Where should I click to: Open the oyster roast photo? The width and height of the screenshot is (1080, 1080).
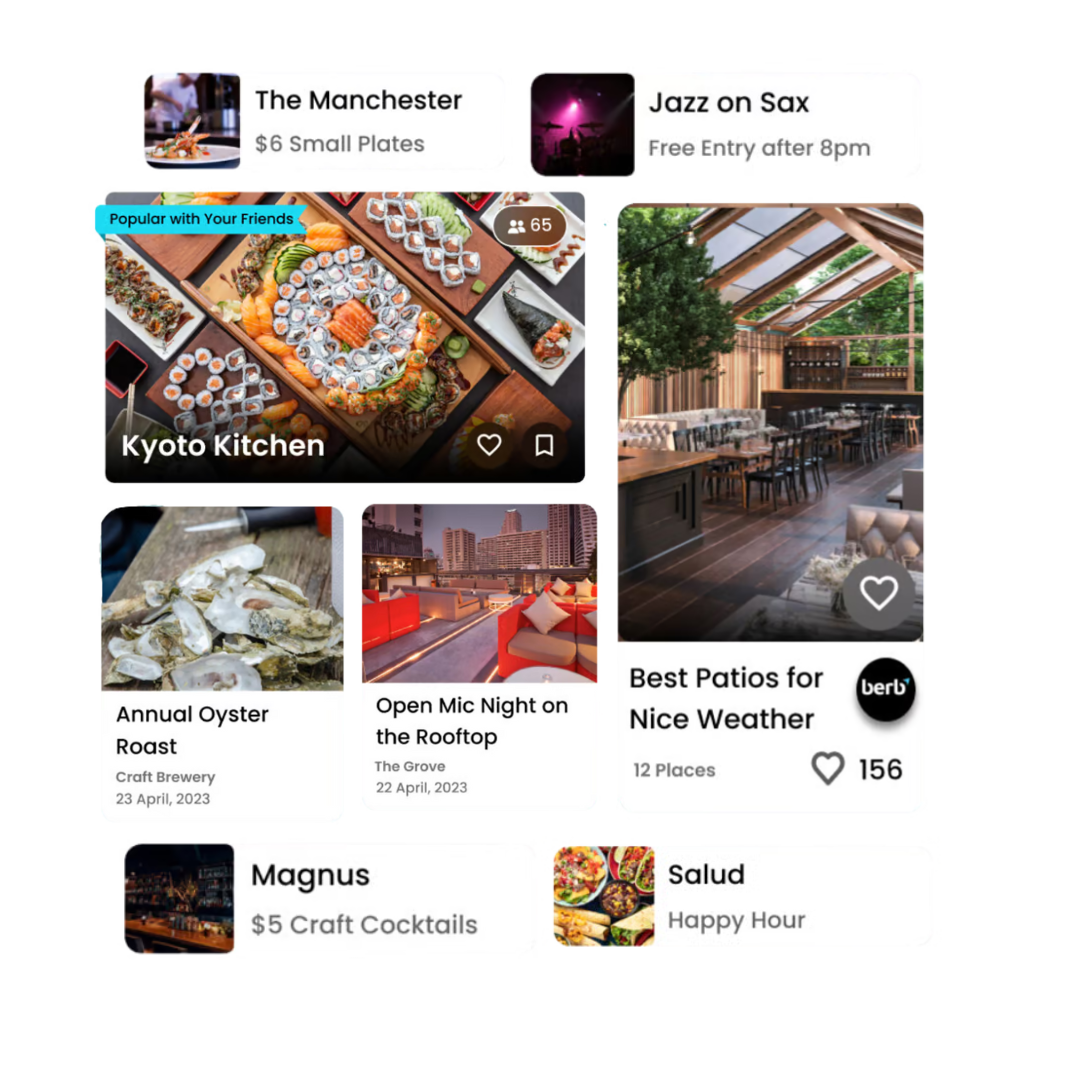222,599
